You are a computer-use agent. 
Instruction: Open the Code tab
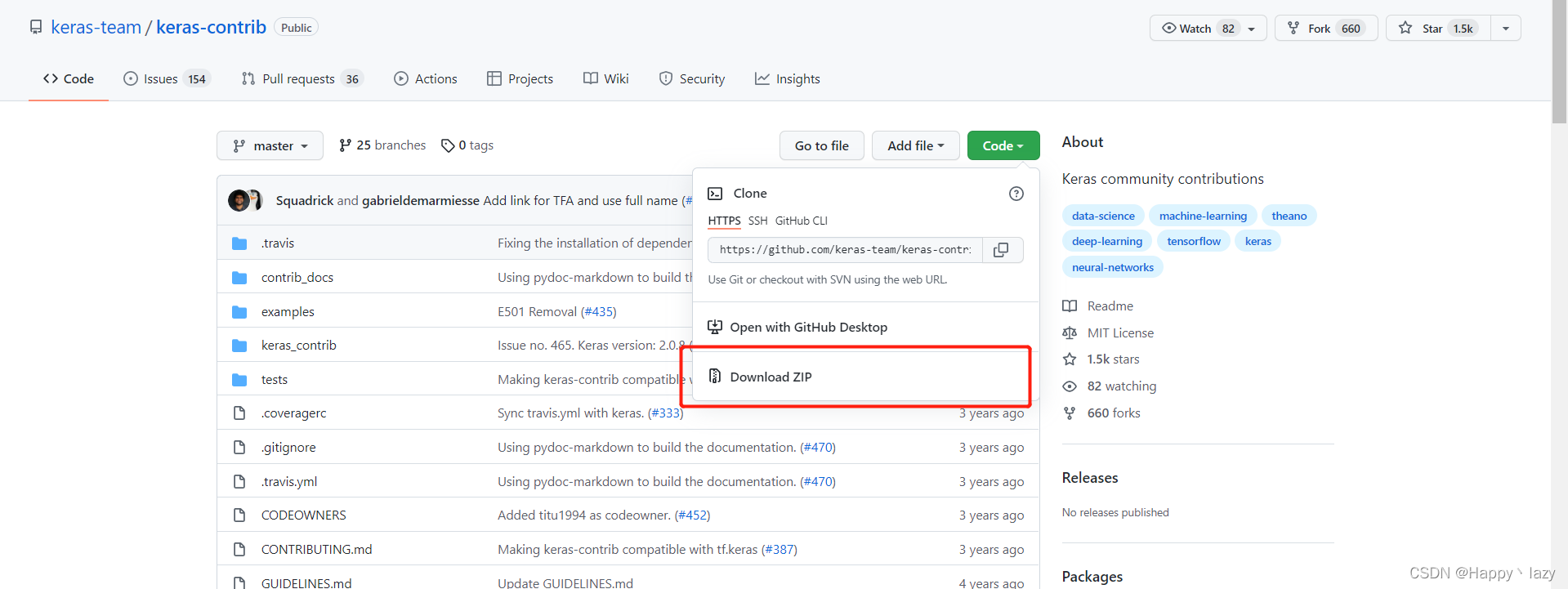pyautogui.click(x=69, y=79)
